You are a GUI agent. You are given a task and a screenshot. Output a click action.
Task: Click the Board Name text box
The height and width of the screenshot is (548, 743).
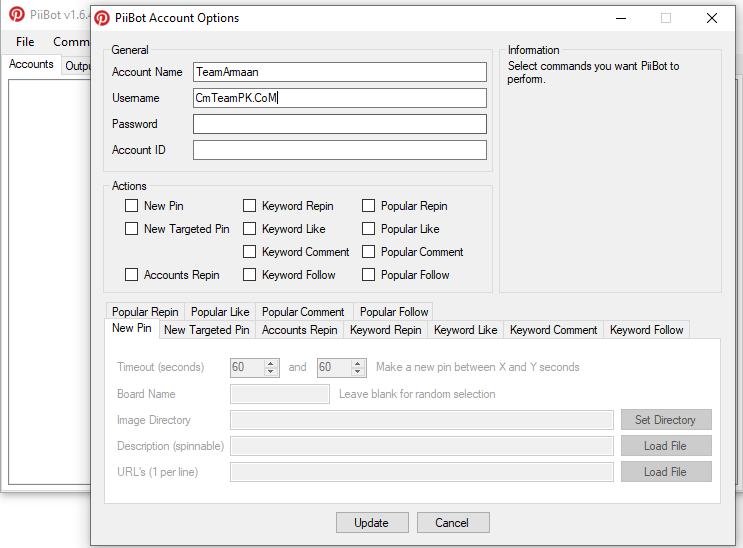280,394
